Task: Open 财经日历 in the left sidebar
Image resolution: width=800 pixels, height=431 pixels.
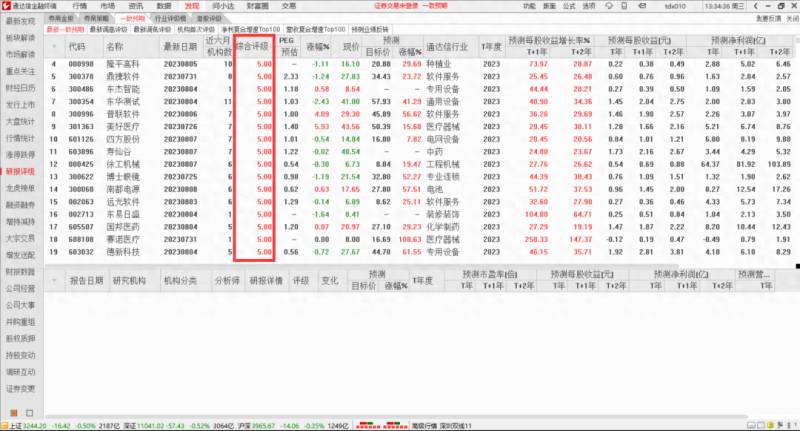Action: coord(20,88)
